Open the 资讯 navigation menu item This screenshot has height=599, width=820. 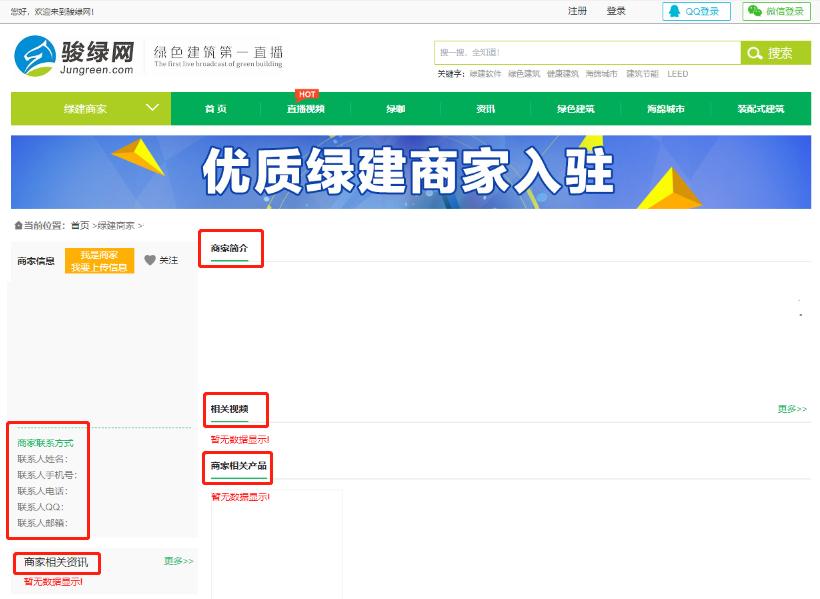485,106
